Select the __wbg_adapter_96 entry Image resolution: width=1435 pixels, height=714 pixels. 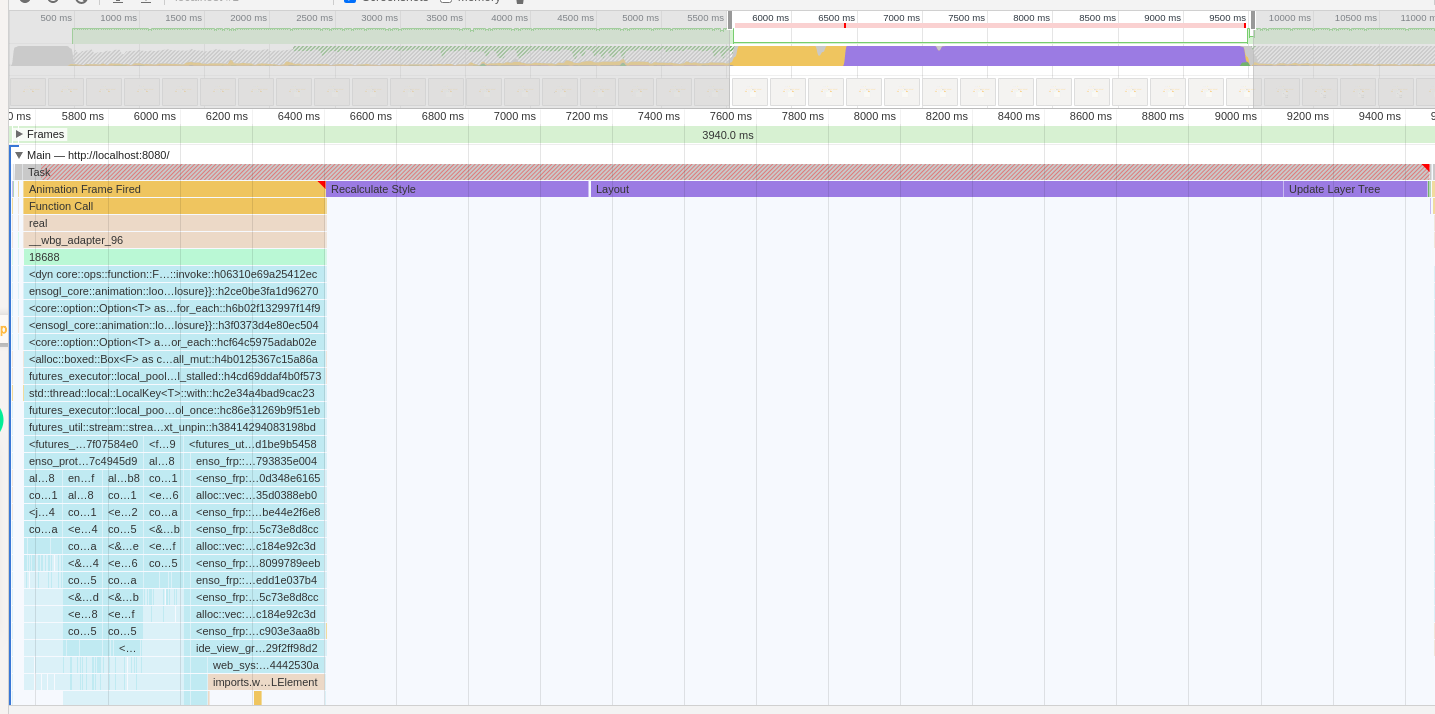175,240
